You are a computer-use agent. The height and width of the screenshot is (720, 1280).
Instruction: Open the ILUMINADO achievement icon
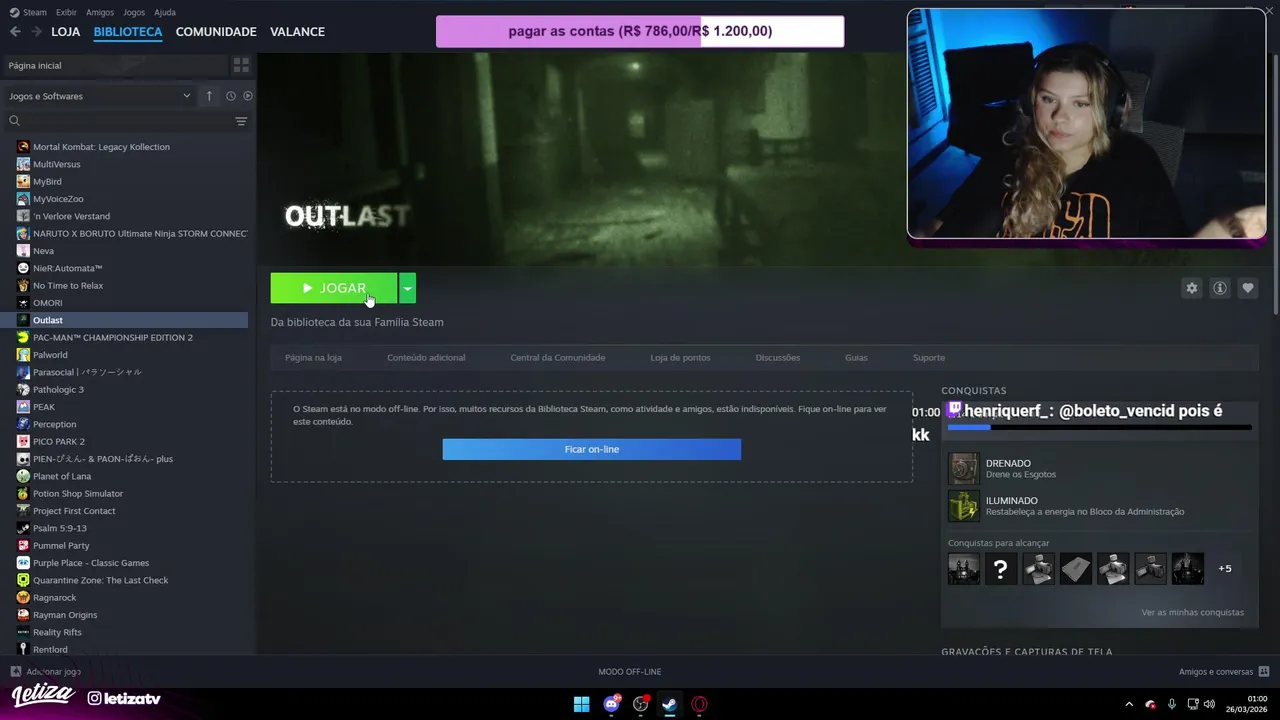(964, 506)
